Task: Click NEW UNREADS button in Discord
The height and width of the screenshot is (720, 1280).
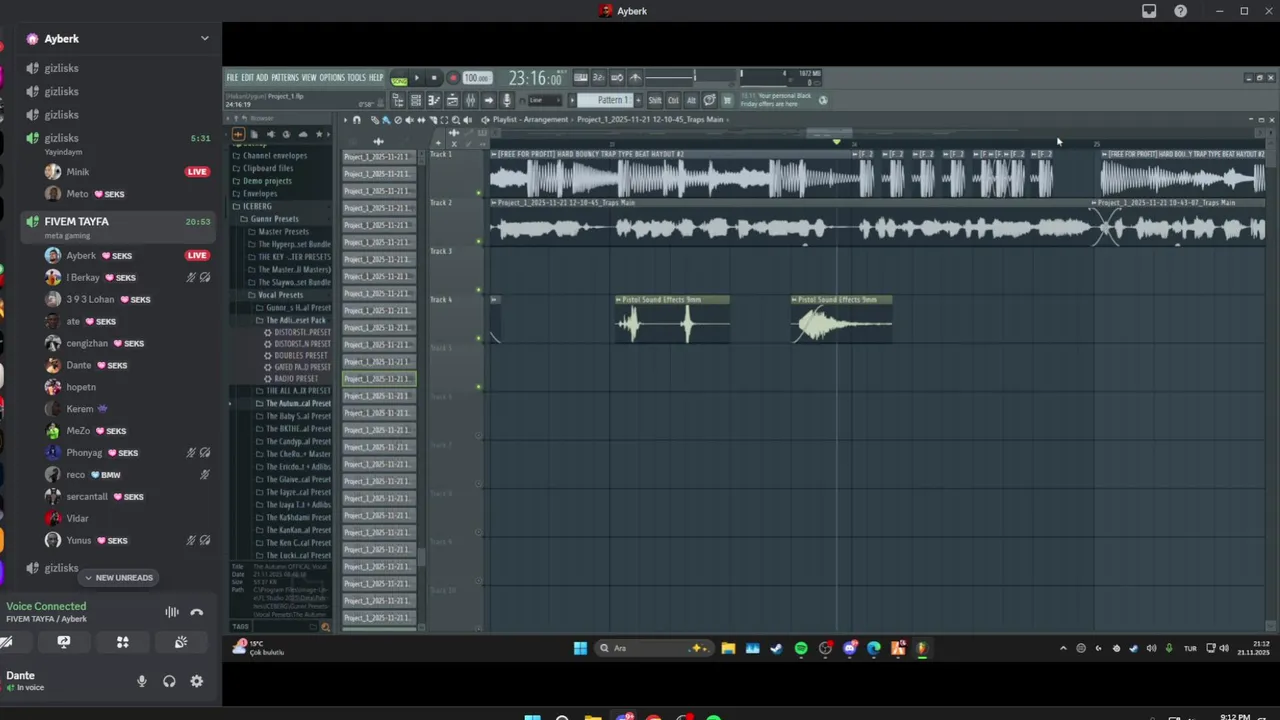Action: (119, 577)
